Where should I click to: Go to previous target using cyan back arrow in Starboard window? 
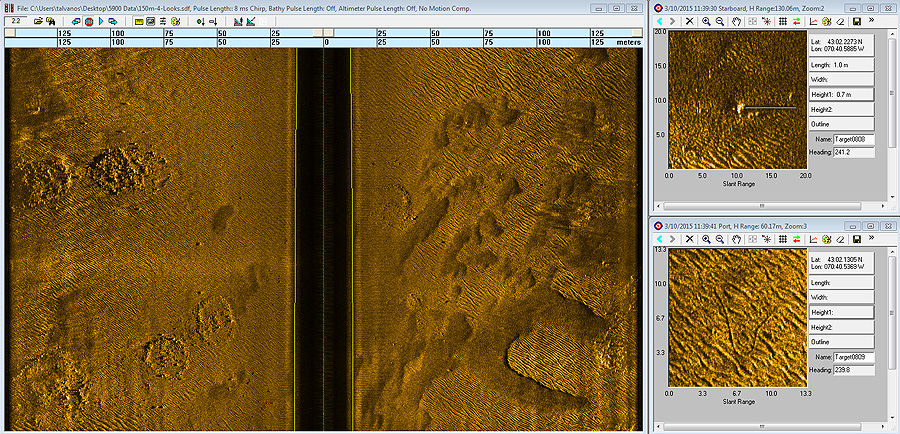pos(659,21)
